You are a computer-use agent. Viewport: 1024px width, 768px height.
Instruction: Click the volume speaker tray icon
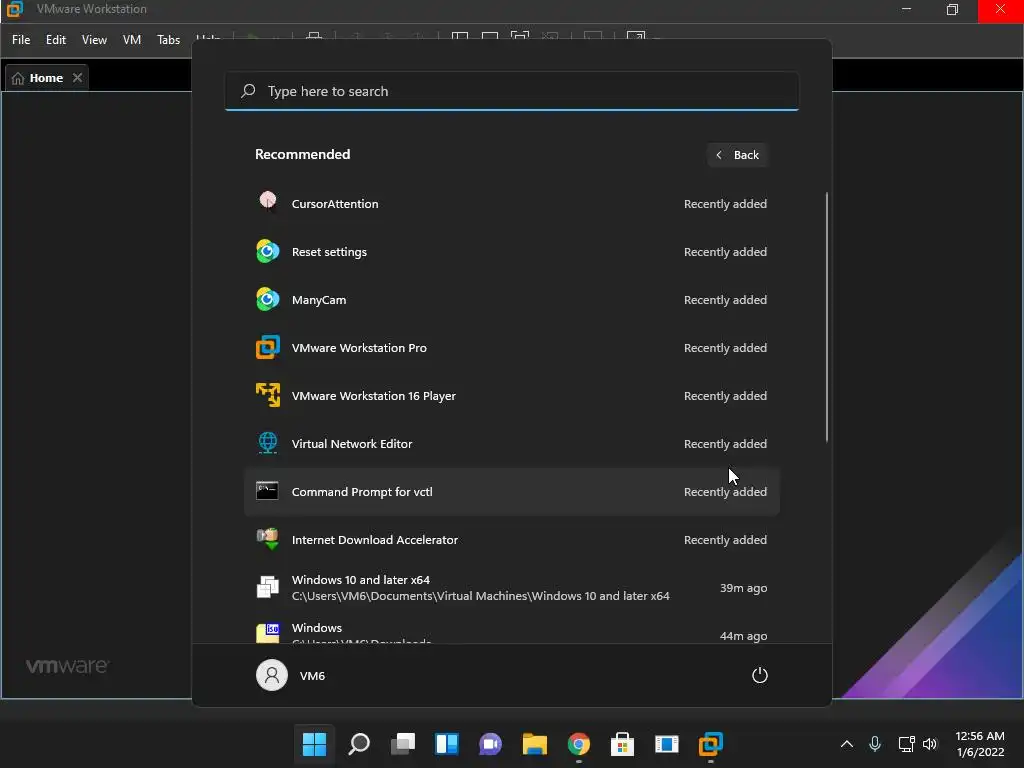(930, 744)
